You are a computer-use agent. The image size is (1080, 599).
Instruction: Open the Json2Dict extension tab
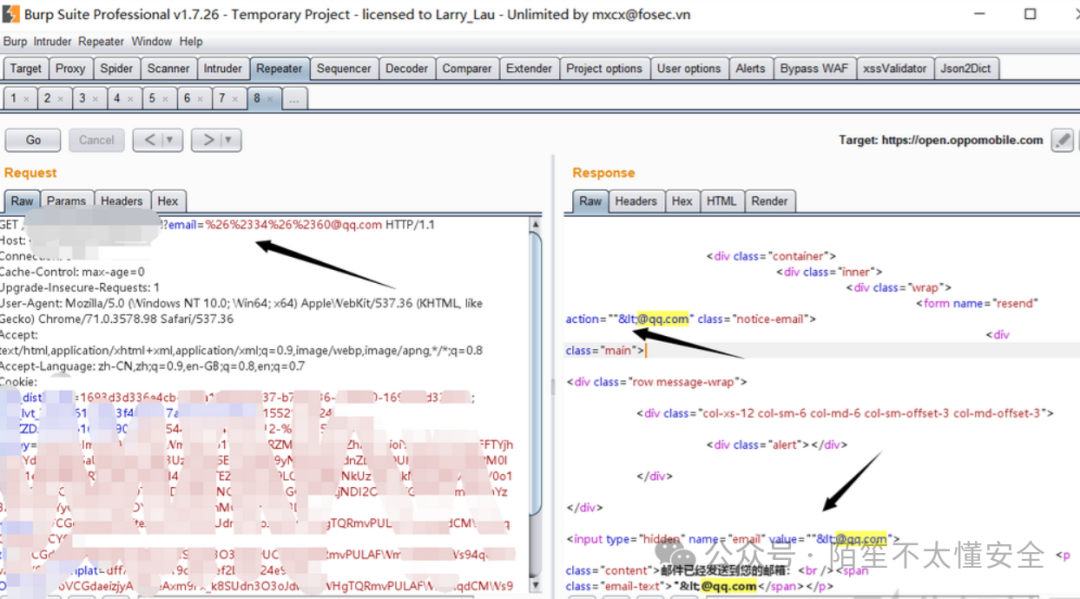(x=964, y=68)
